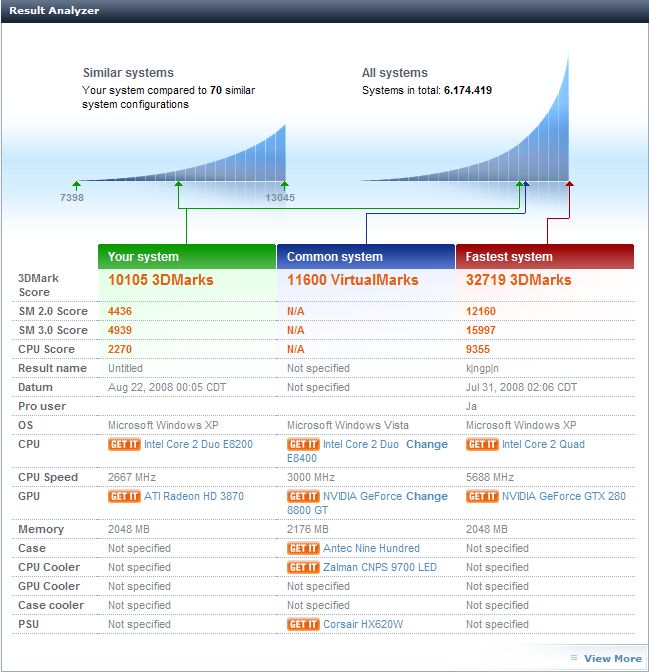Click the Untitled result name
Image resolution: width=649 pixels, height=672 pixels.
point(125,369)
